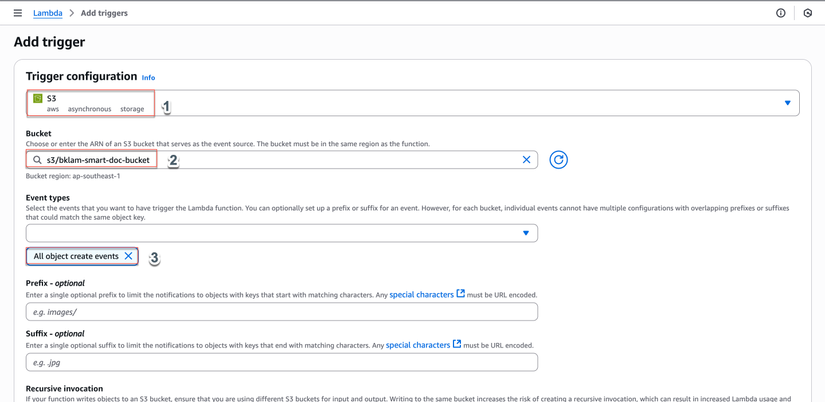Click the external link icon under Prefix
This screenshot has height=402, width=825.
[x=460, y=294]
